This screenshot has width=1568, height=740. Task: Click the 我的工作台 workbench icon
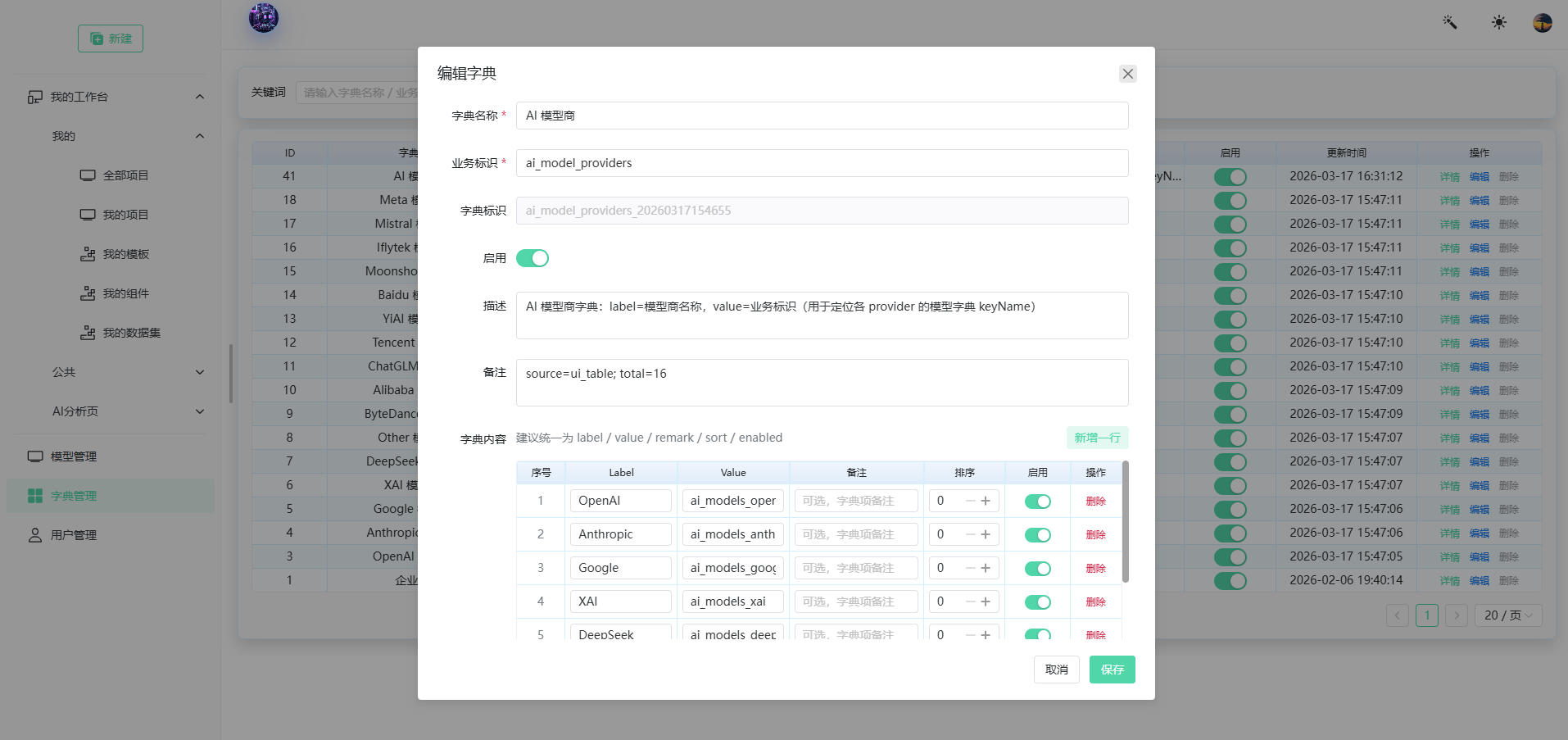[x=35, y=97]
